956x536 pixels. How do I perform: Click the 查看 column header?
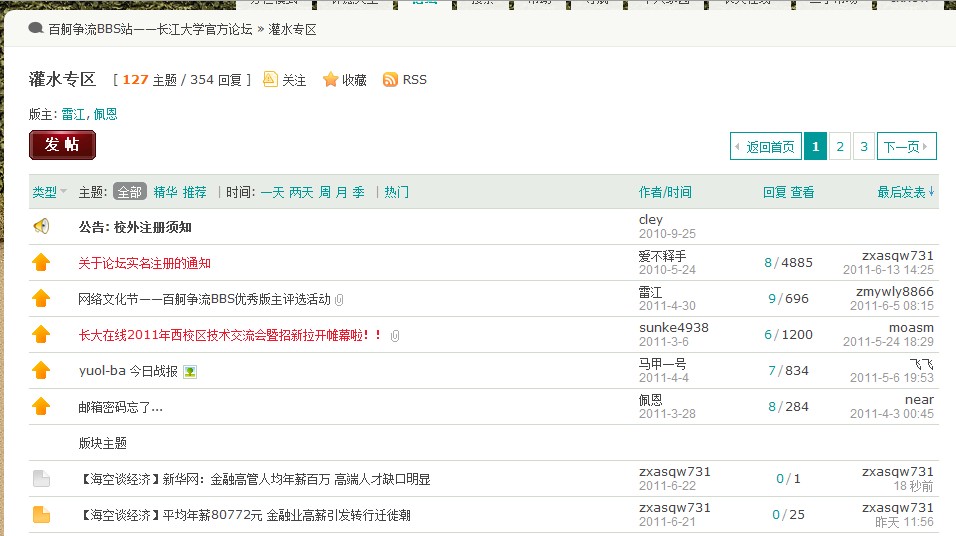click(x=802, y=192)
